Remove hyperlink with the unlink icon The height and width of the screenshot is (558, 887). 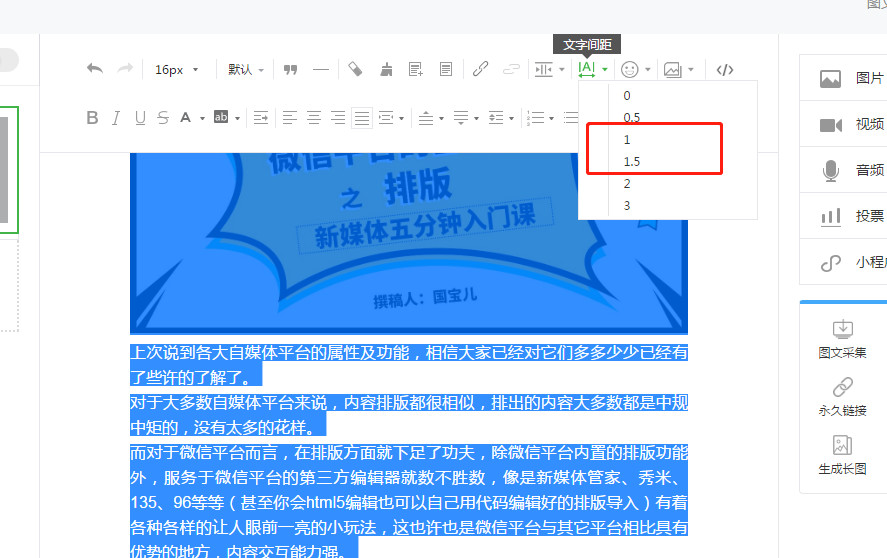pyautogui.click(x=511, y=69)
